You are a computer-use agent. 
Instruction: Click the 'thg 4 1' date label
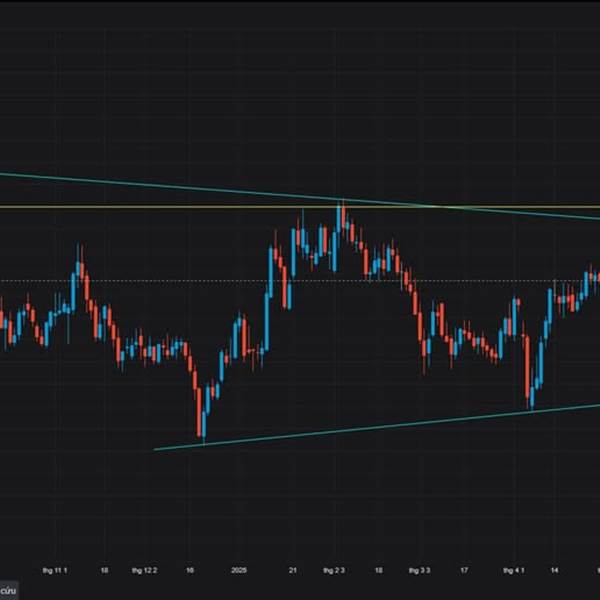514,571
